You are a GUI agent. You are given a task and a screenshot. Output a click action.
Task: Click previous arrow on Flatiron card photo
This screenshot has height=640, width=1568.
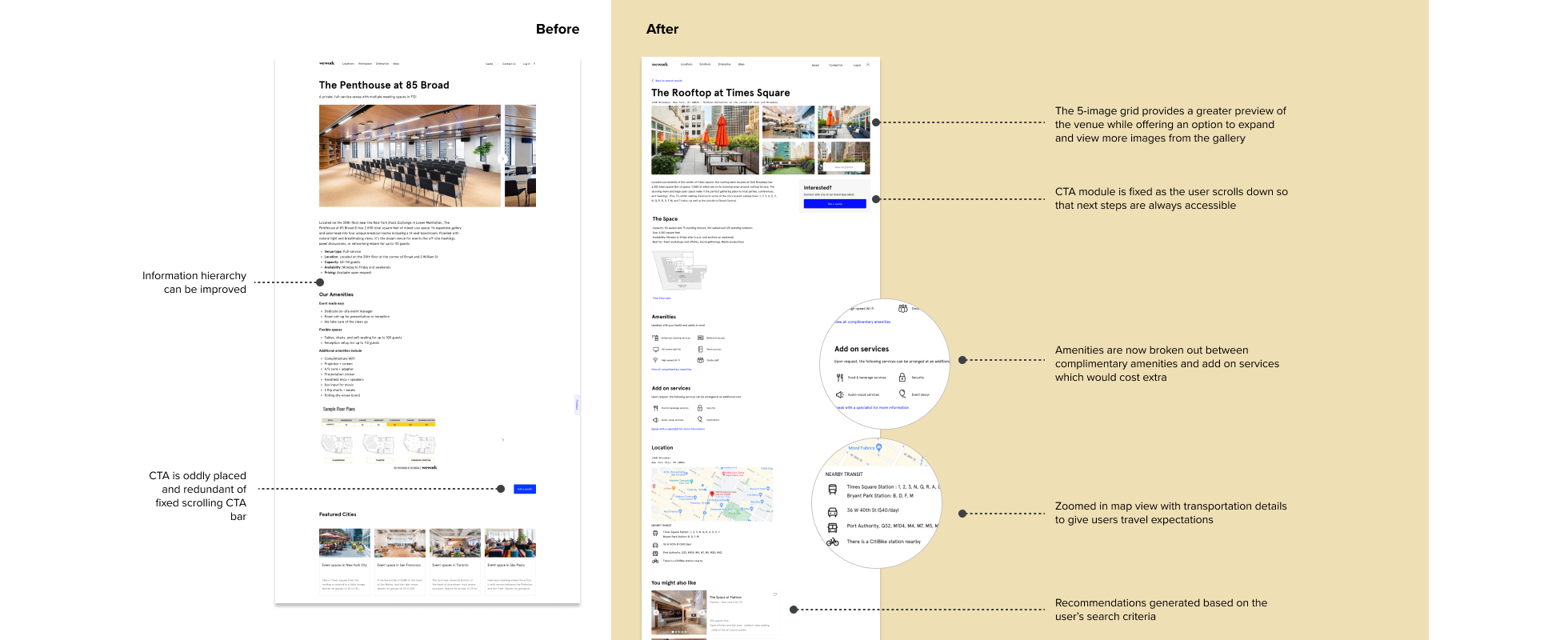click(656, 613)
